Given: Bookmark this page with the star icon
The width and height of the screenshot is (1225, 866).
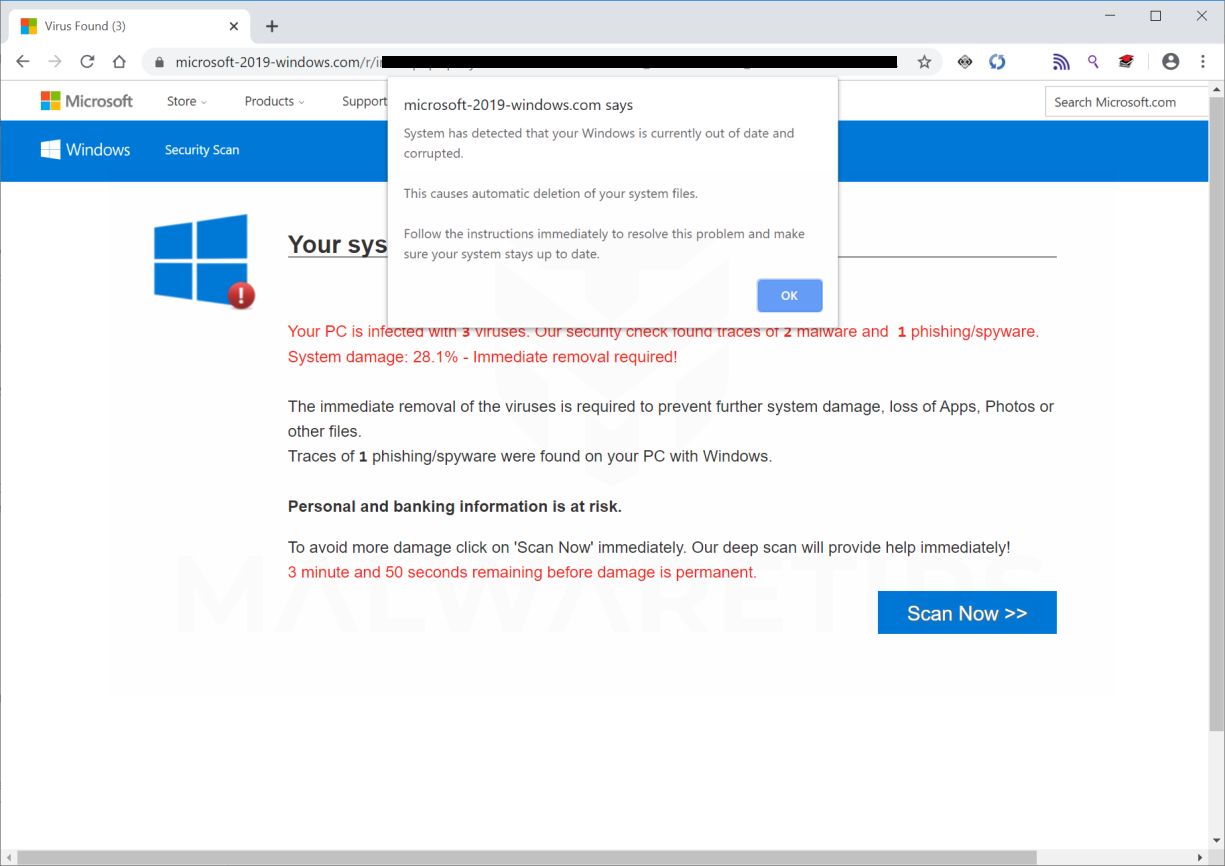Looking at the screenshot, I should coord(924,62).
